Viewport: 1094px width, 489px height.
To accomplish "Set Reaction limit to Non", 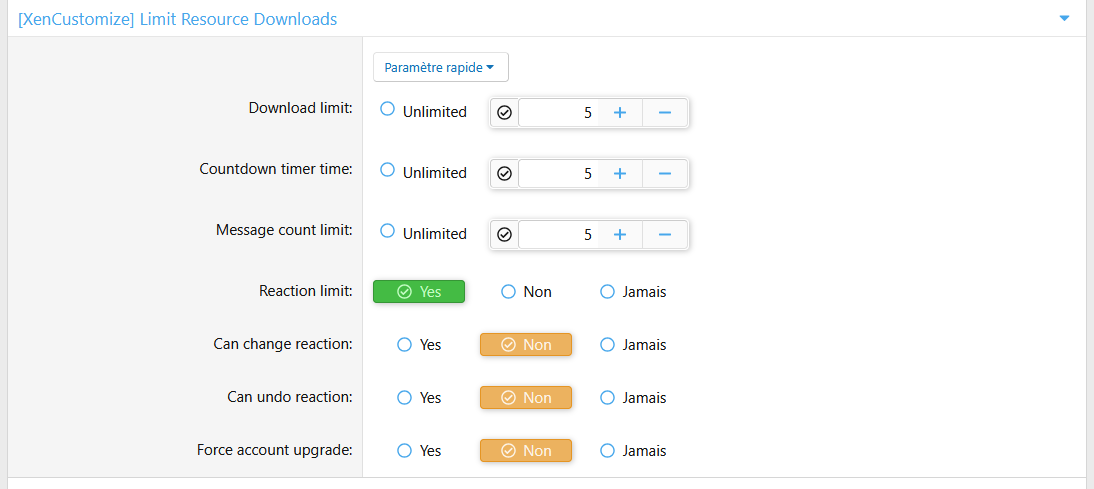I will pyautogui.click(x=508, y=292).
